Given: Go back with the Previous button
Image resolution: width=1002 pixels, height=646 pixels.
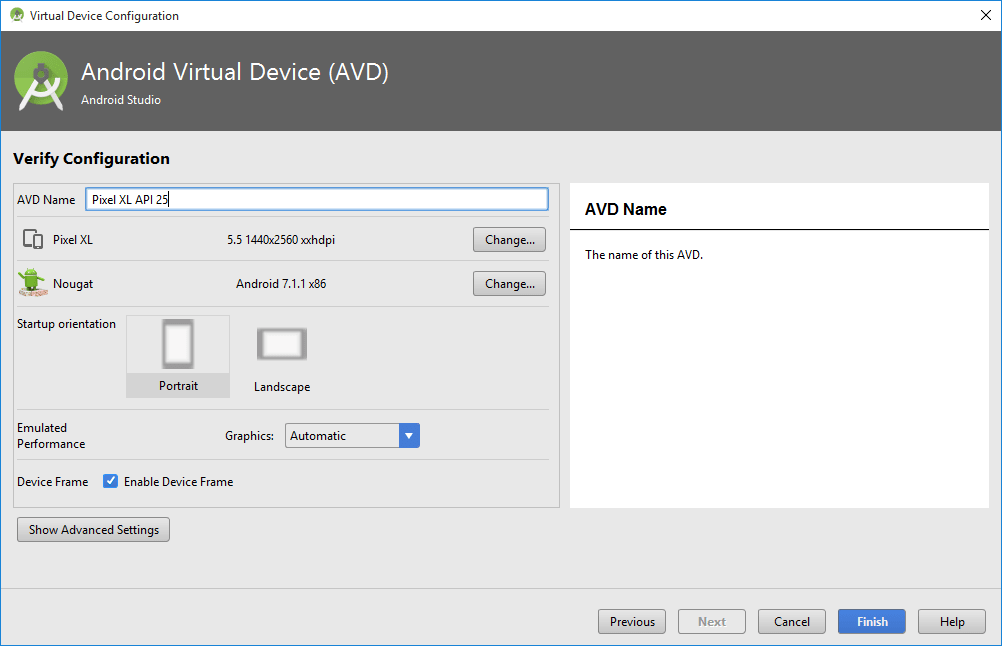Looking at the screenshot, I should 631,622.
